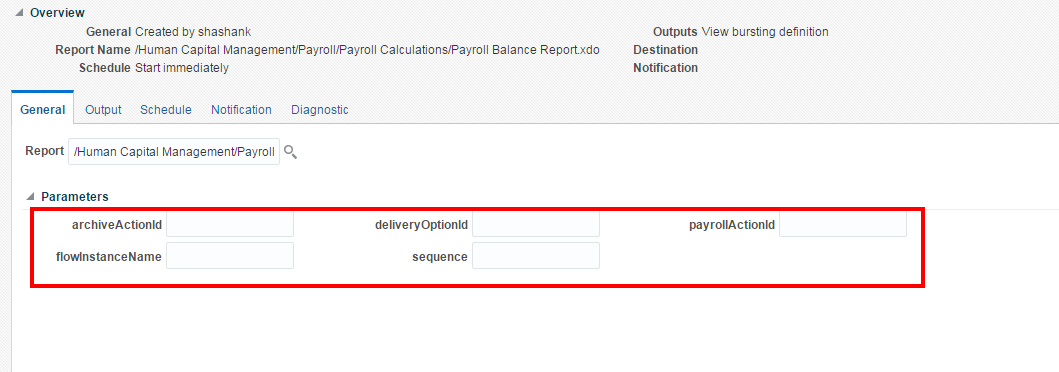Click the magnifier search icon beside Report
1059x372 pixels.
point(290,152)
